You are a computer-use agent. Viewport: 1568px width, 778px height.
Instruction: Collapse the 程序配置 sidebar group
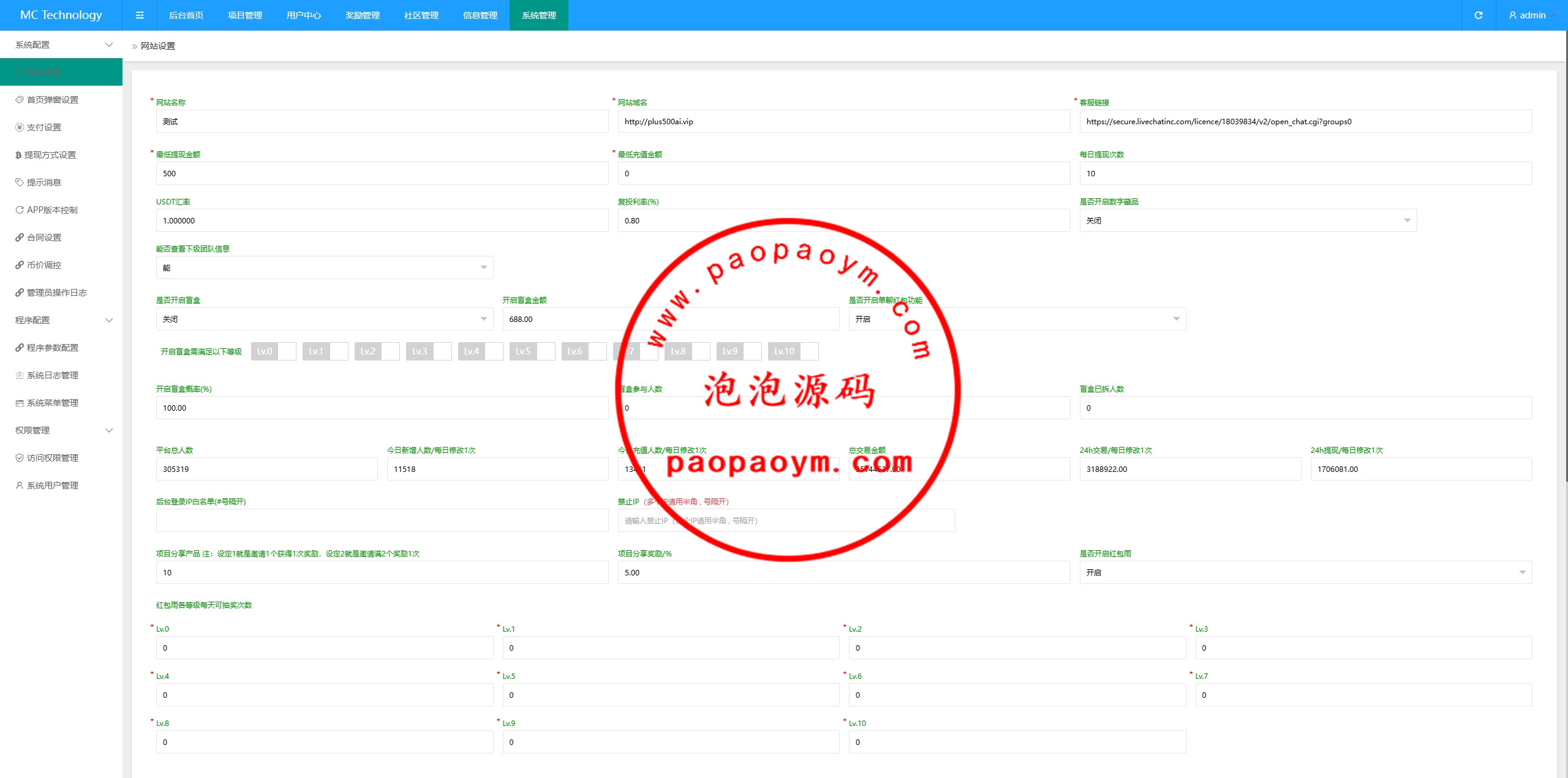[61, 320]
